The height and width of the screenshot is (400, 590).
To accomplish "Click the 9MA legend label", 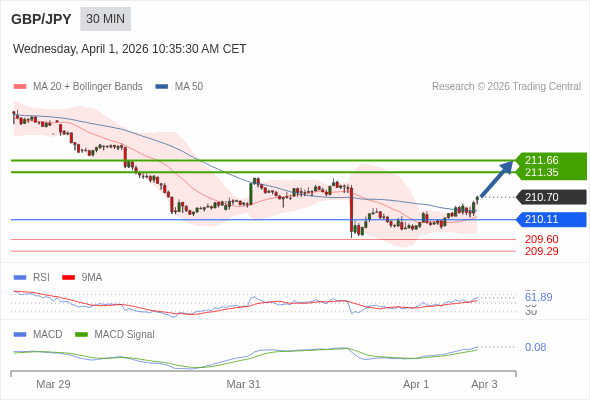I will pos(92,278).
